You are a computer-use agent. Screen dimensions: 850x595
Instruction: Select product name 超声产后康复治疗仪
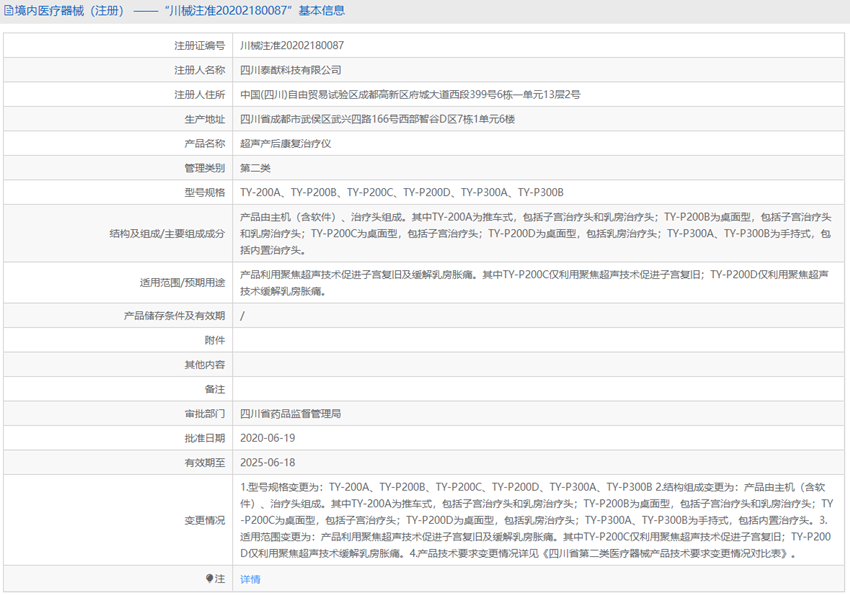286,144
